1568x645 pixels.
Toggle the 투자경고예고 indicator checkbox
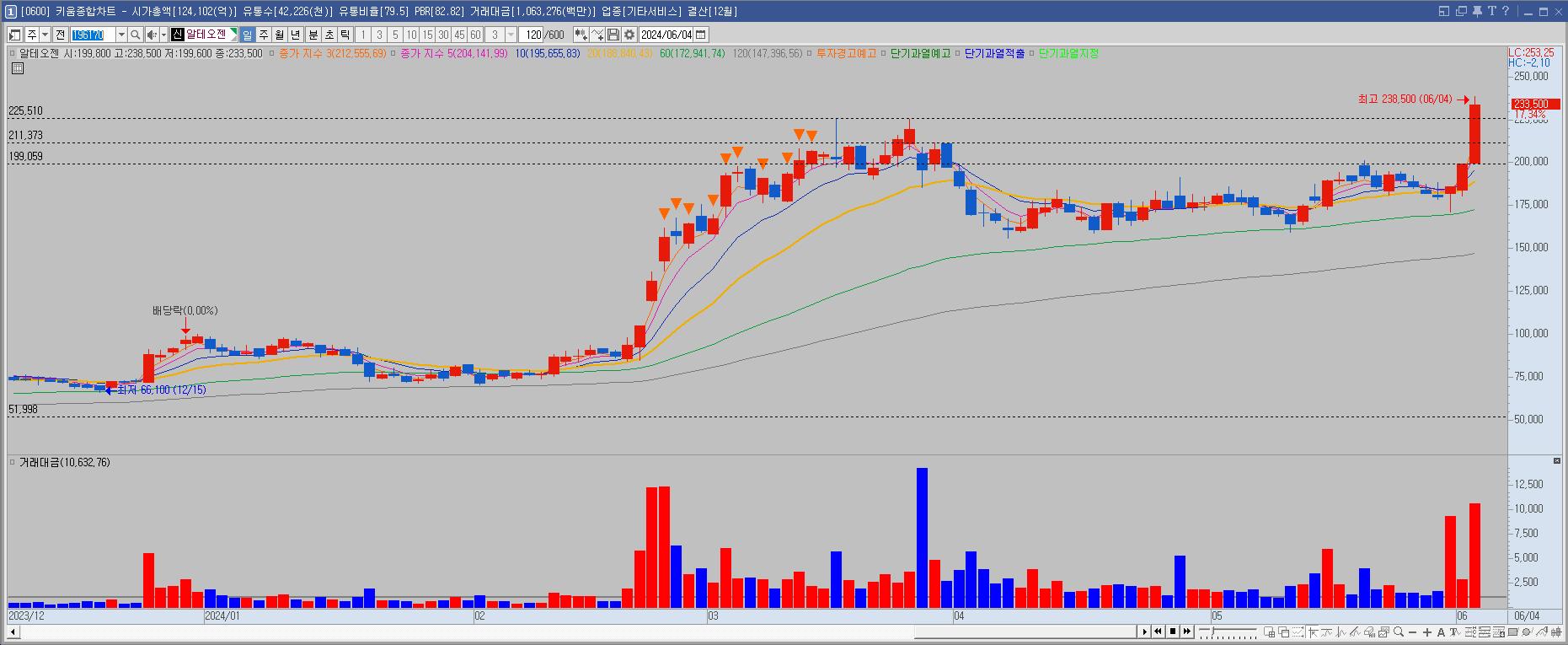click(x=810, y=53)
